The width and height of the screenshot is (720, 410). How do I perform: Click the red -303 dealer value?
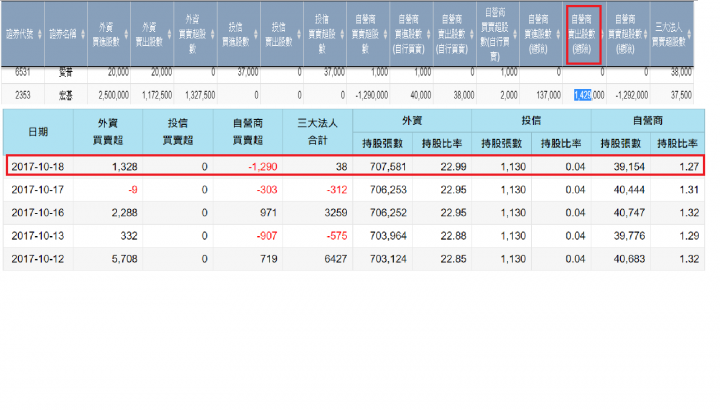[267, 190]
